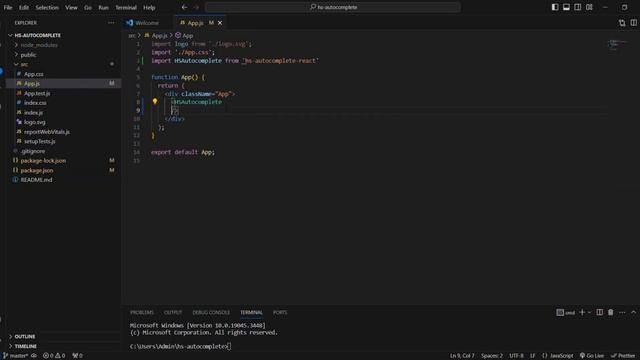Viewport: 640px width, 360px height.
Task: Kill terminal with trash icon
Action: pyautogui.click(x=611, y=313)
